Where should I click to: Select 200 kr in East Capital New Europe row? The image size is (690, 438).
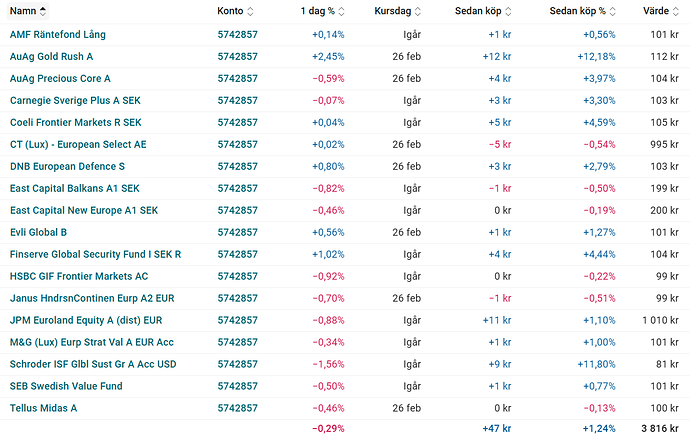click(664, 210)
